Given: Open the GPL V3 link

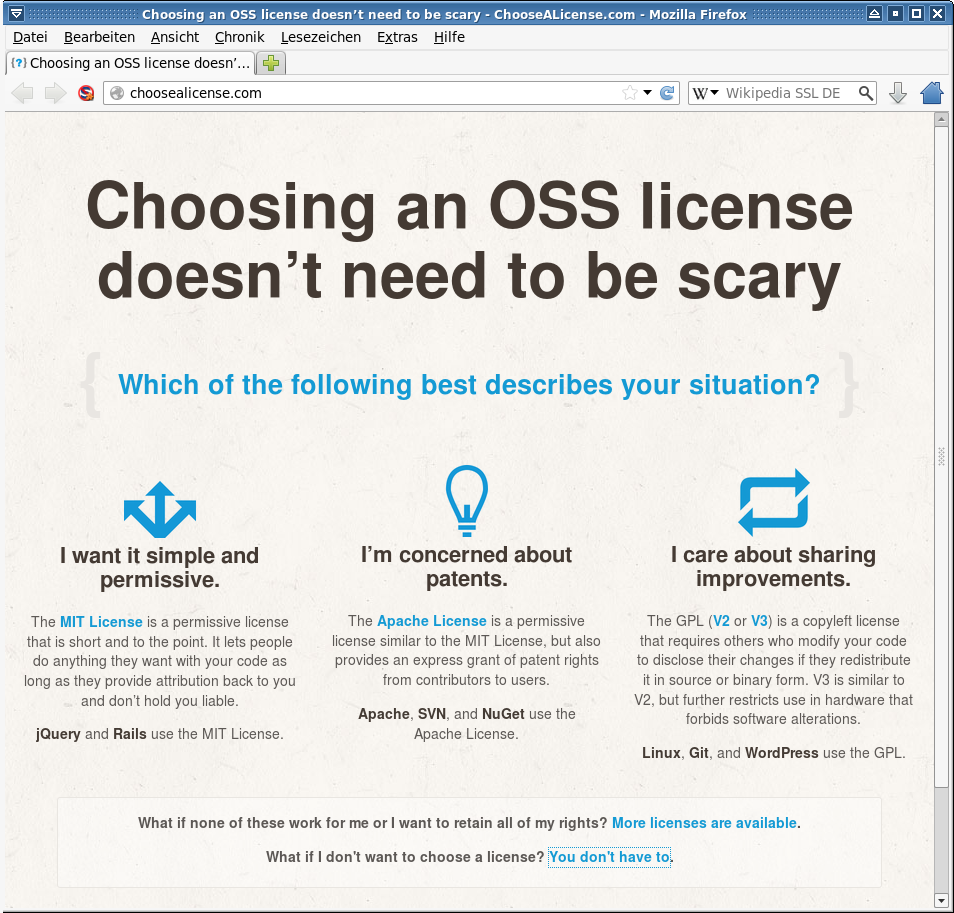Looking at the screenshot, I should coord(759,620).
